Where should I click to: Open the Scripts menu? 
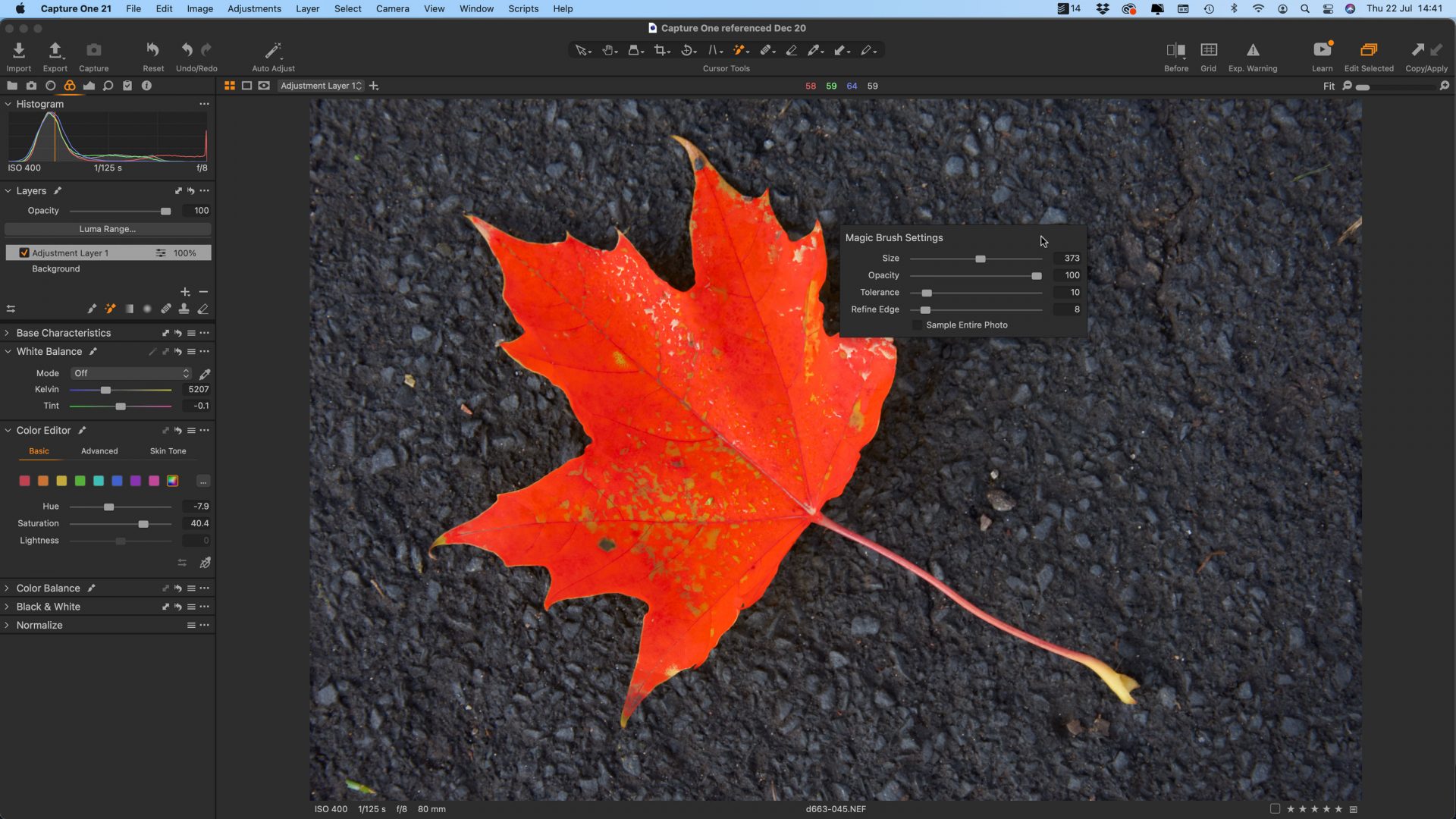[x=523, y=8]
